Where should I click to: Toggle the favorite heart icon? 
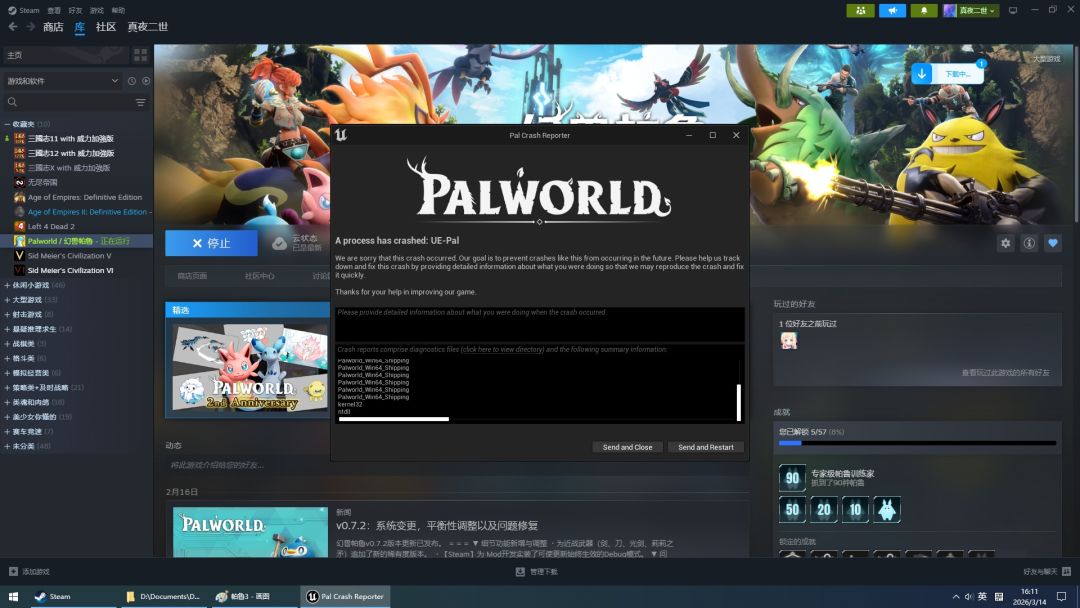click(1052, 243)
